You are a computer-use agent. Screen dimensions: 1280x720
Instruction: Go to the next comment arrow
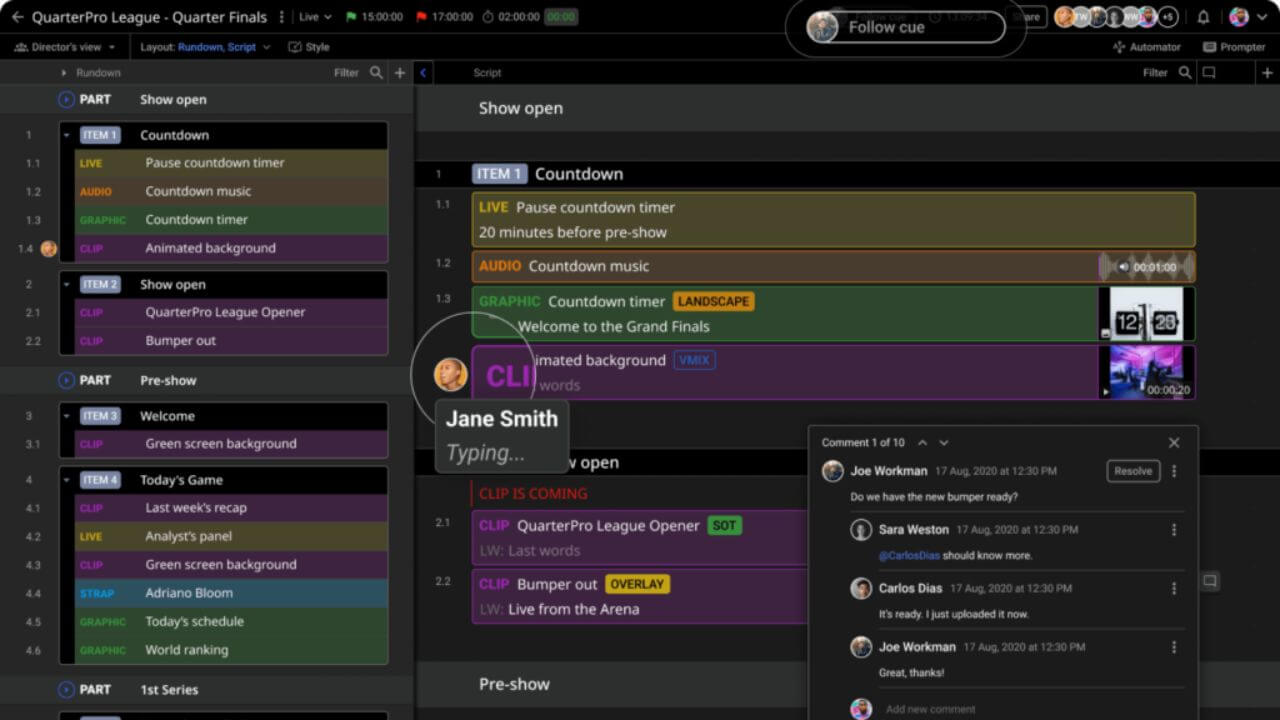pyautogui.click(x=943, y=443)
